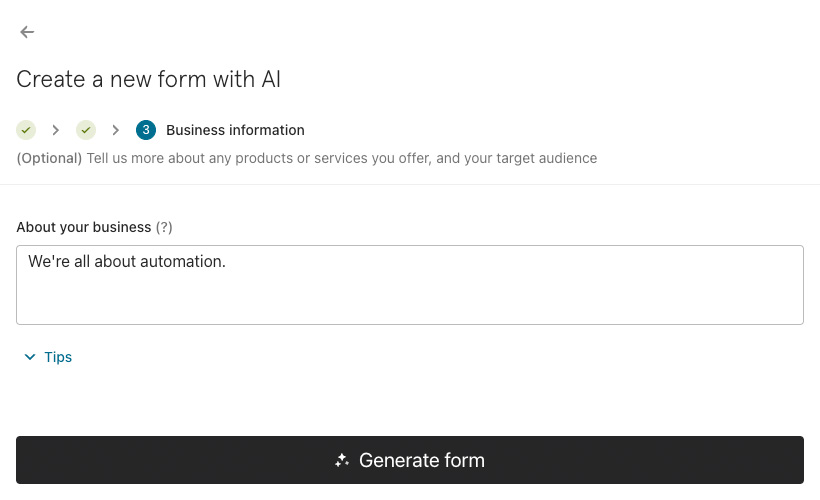Click the Business information step label
Screen dimensions: 820x500
pyautogui.click(x=235, y=130)
